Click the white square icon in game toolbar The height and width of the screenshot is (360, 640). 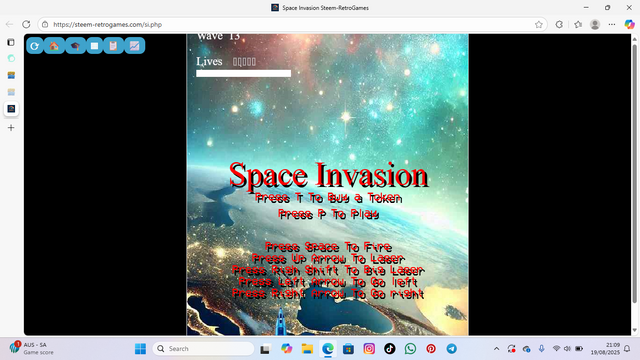[95, 46]
